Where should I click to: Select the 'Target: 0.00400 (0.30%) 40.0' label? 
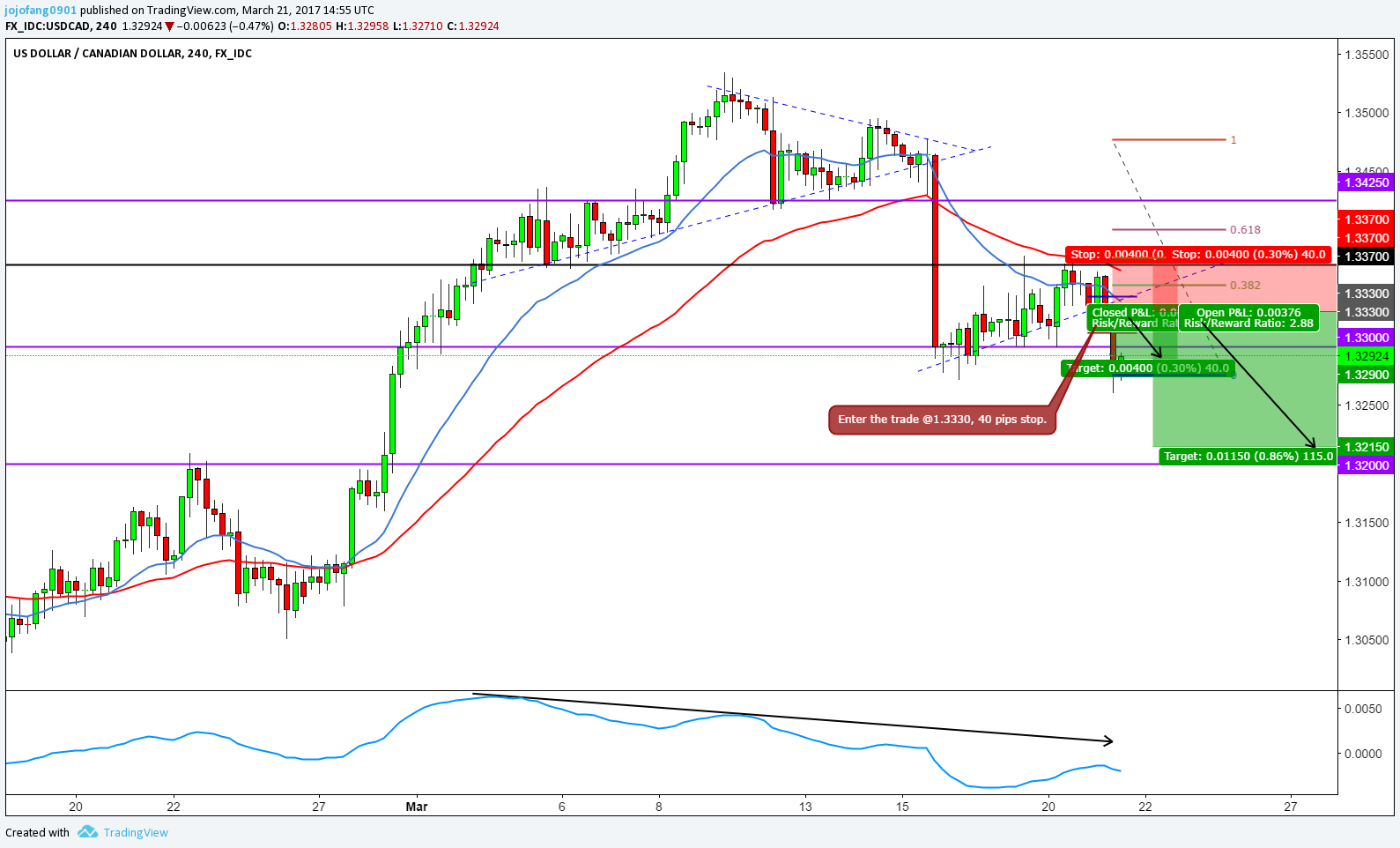pos(1147,368)
